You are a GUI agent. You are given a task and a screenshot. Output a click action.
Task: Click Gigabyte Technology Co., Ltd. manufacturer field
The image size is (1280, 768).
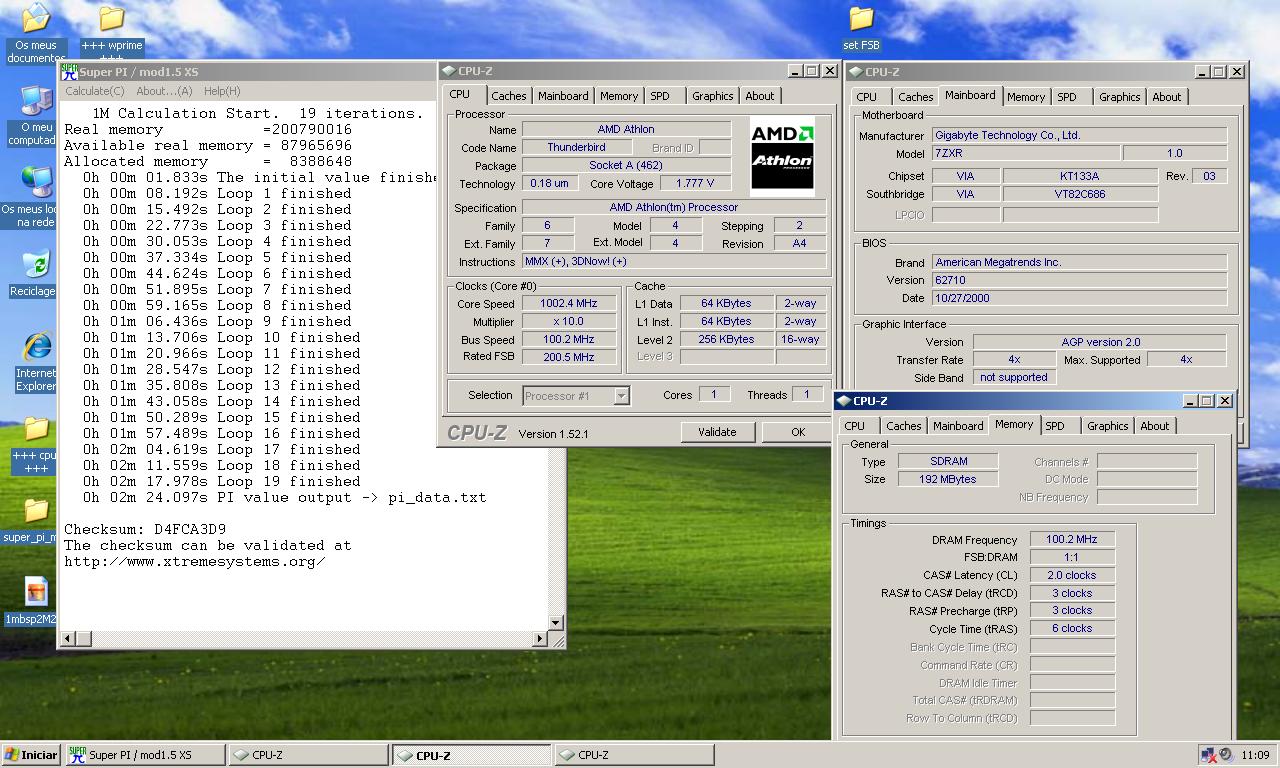1079,135
